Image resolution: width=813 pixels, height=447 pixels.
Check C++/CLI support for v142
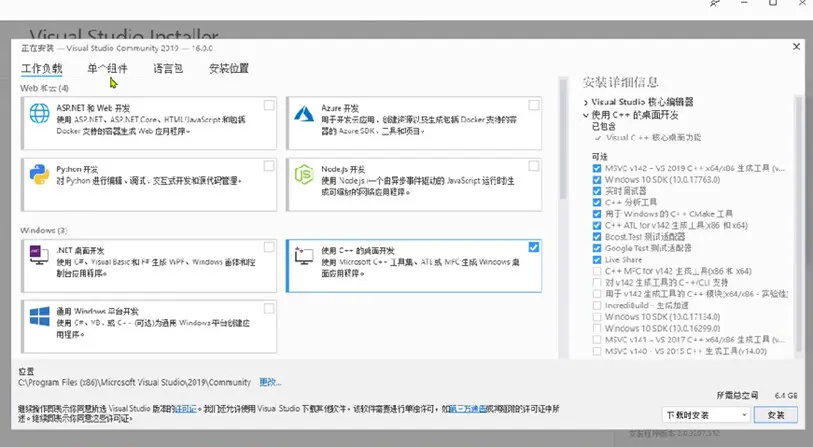597,283
